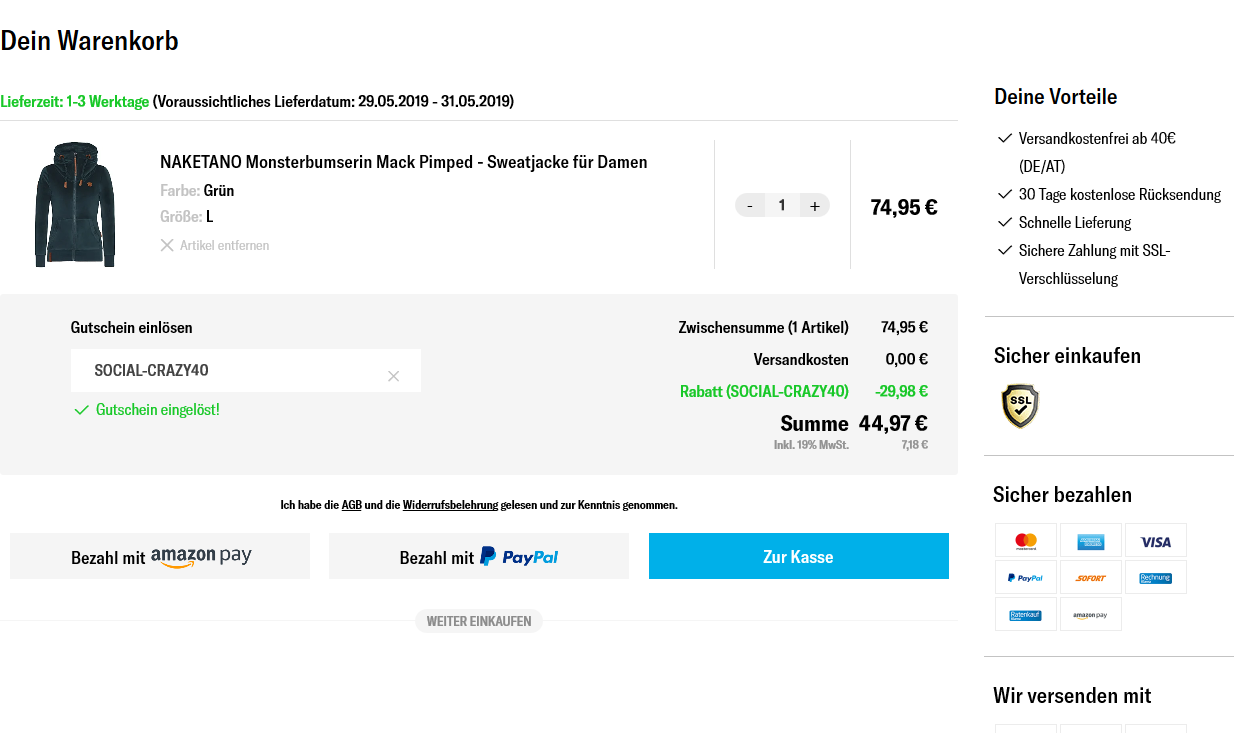The width and height of the screenshot is (1234, 733).
Task: Click 'Weiter einkaufen' to continue shopping
Action: coord(479,621)
